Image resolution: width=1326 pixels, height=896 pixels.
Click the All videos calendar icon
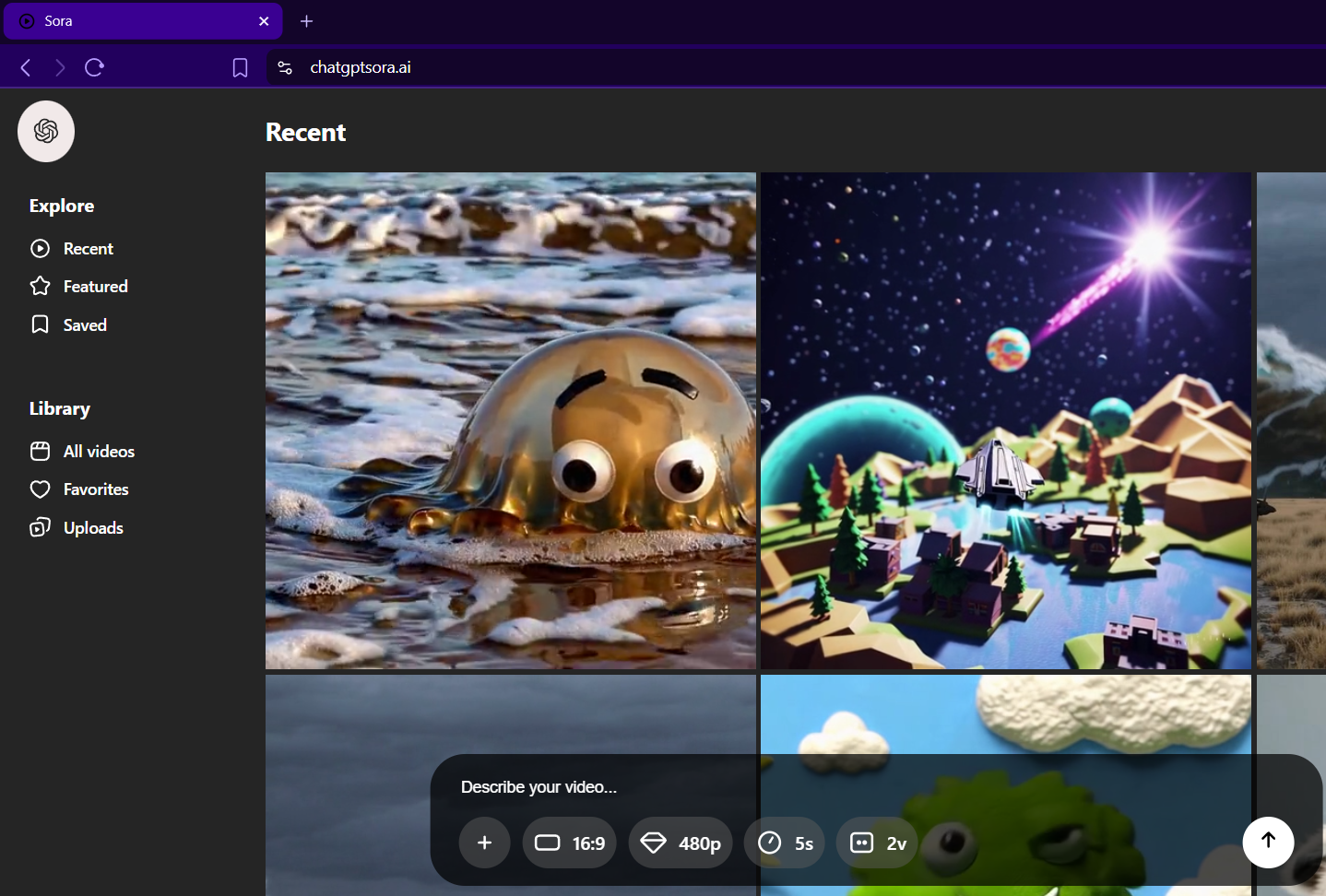click(40, 451)
